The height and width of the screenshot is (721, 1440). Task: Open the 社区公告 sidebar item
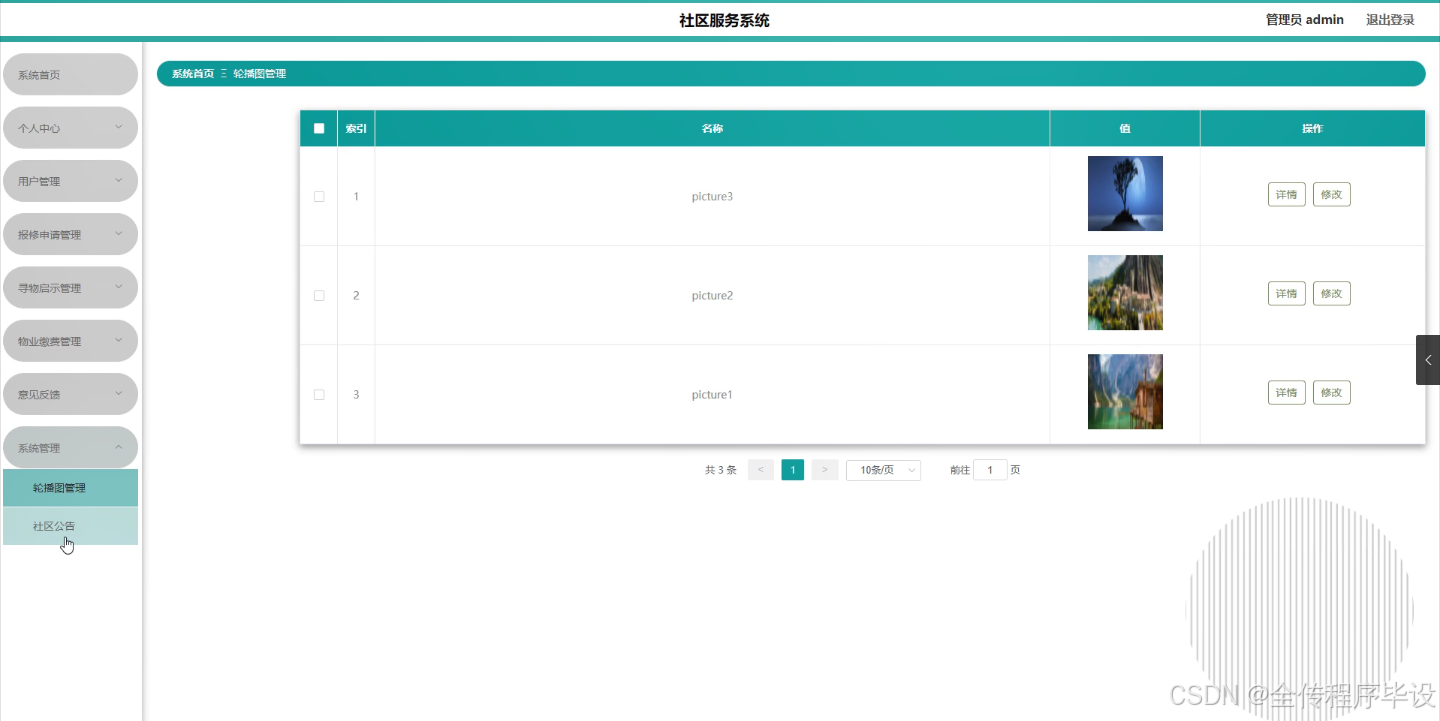point(70,525)
